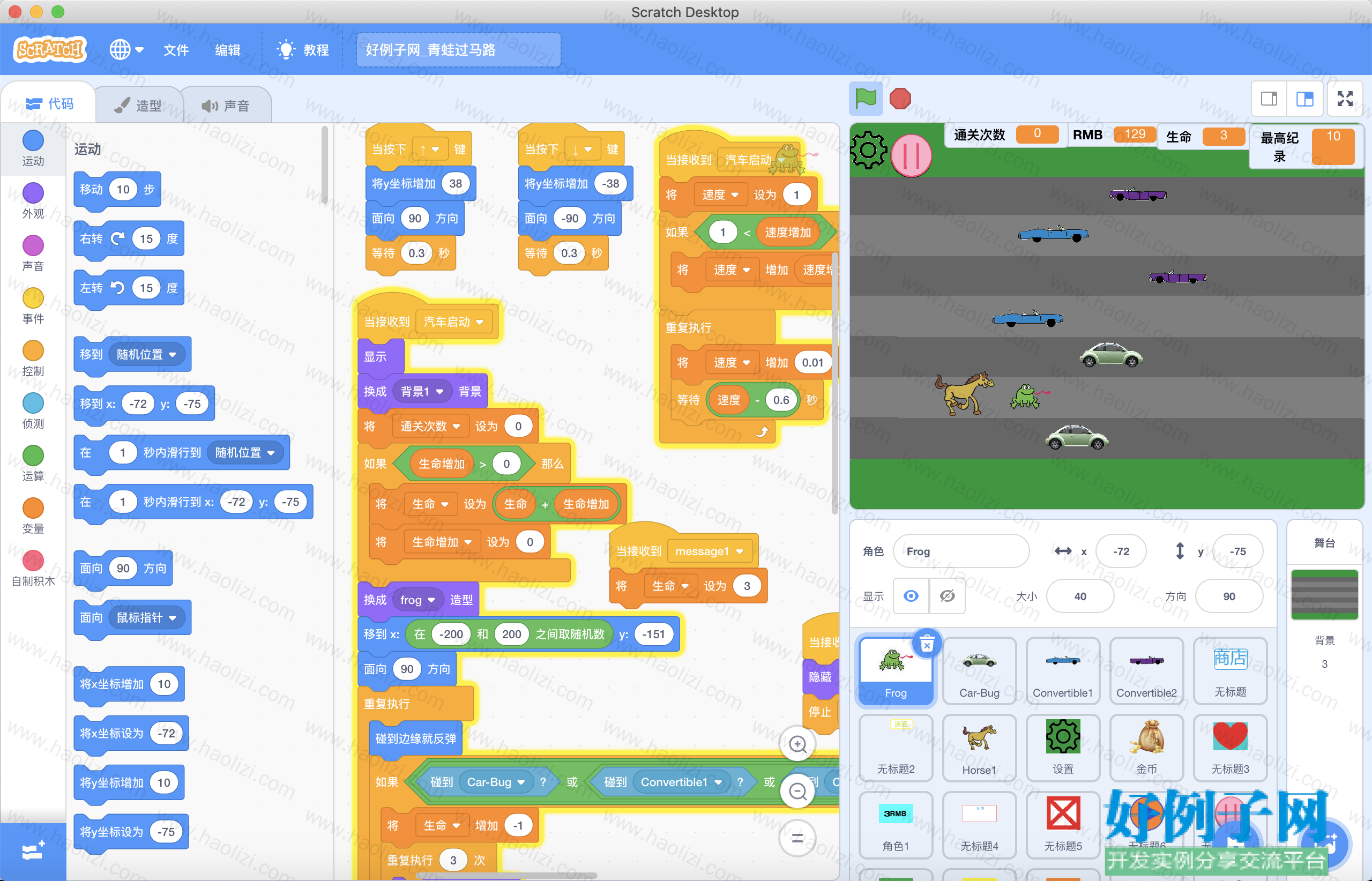Switch to small stage layout

coord(1269,99)
